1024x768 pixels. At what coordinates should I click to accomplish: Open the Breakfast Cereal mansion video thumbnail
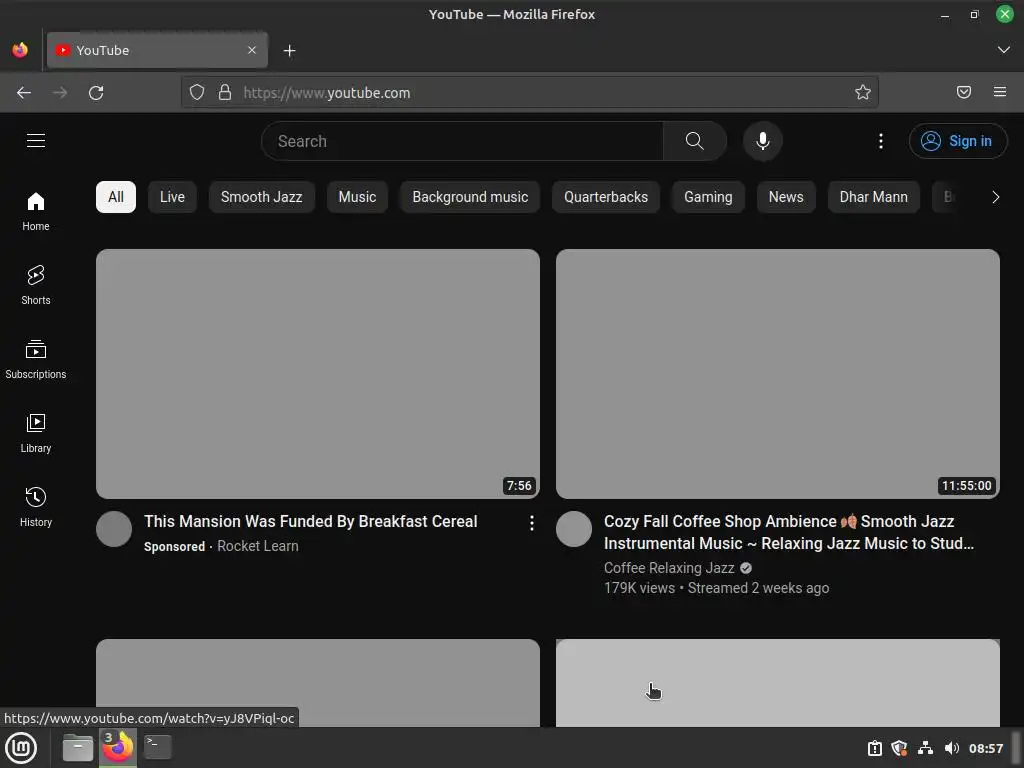318,374
